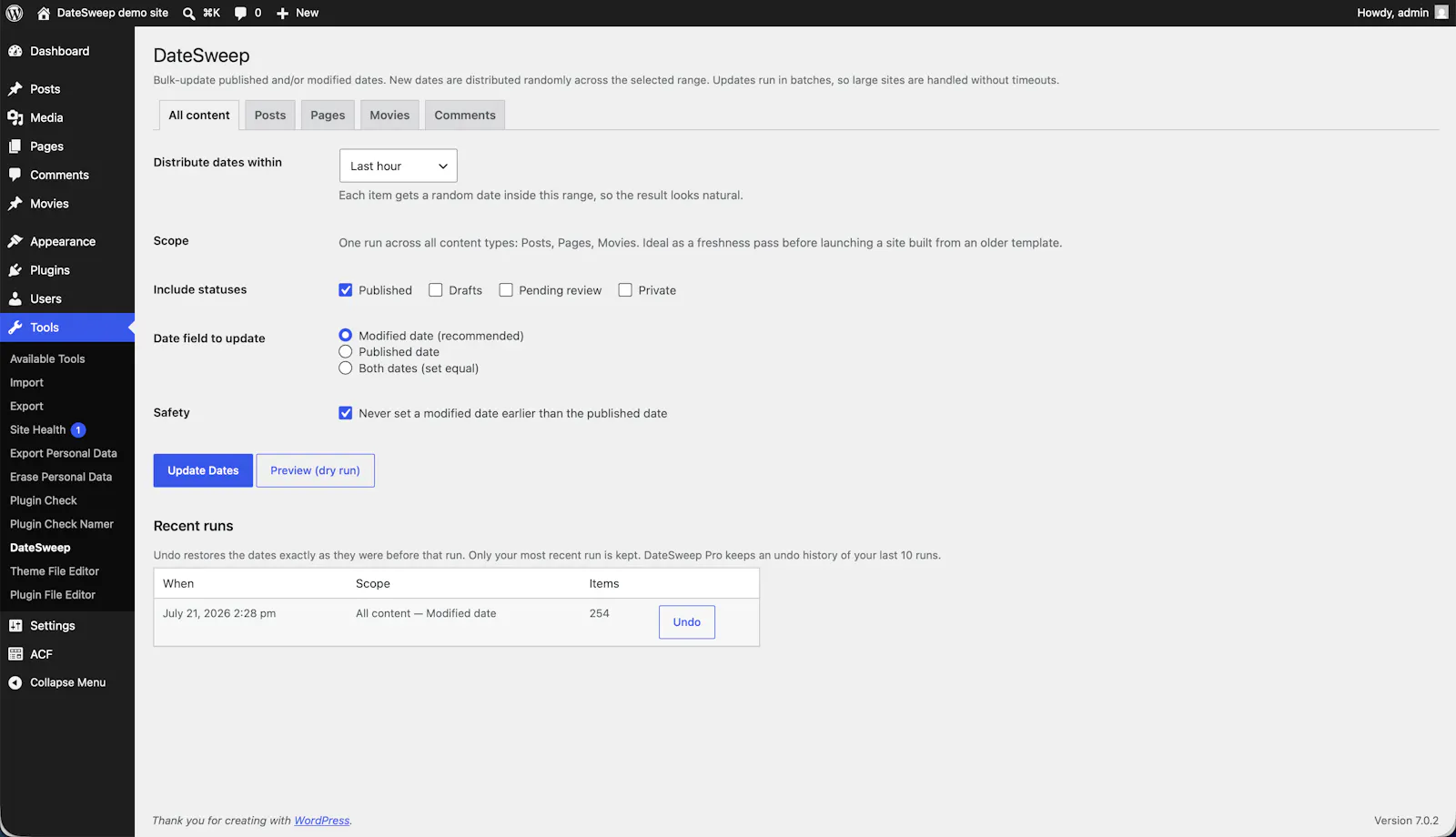Screen dimensions: 1456x837
Task: Switch to the Comments tab
Action: pyautogui.click(x=465, y=116)
